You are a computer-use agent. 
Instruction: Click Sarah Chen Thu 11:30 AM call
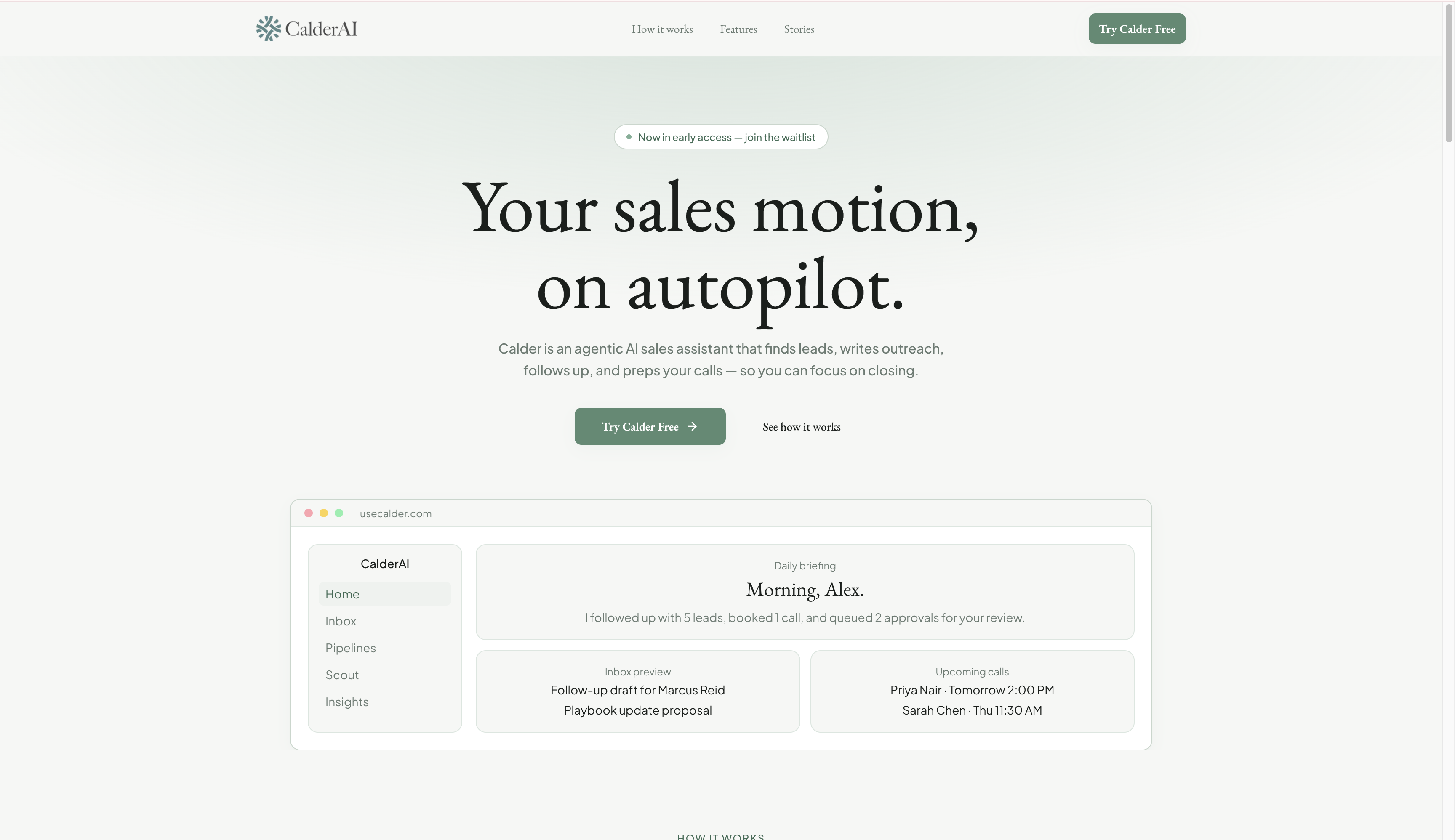[972, 711]
